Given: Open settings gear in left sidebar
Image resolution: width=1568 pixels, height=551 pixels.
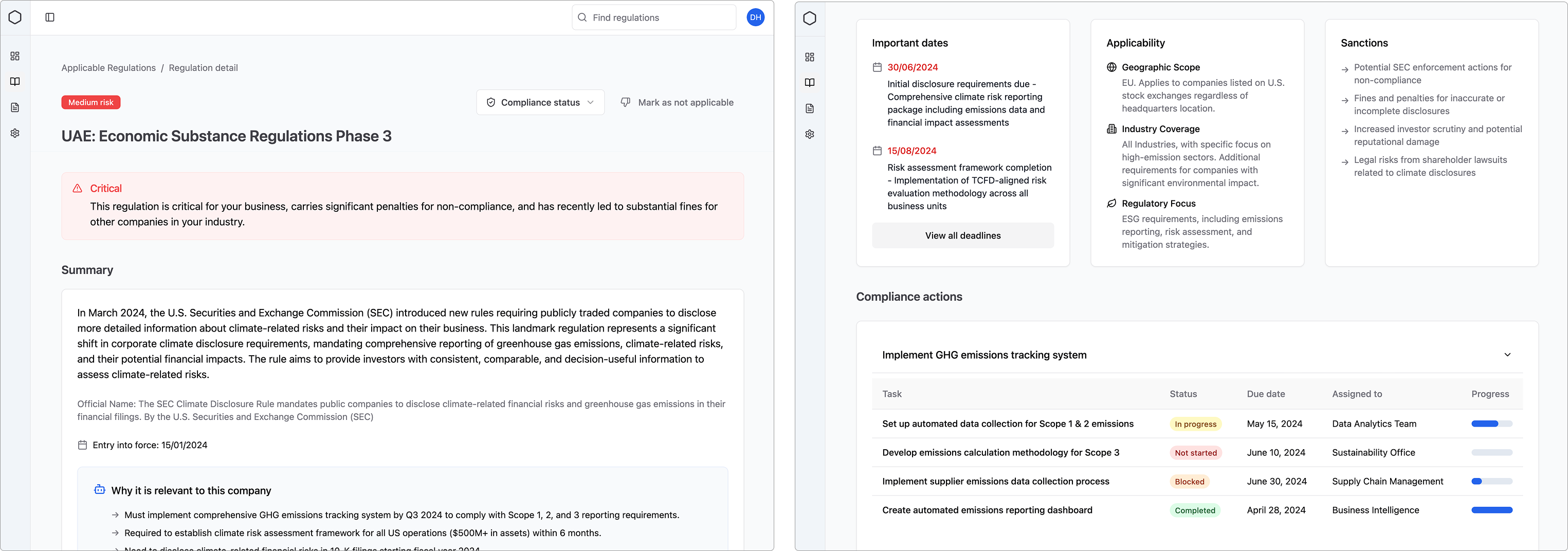Looking at the screenshot, I should tap(15, 133).
